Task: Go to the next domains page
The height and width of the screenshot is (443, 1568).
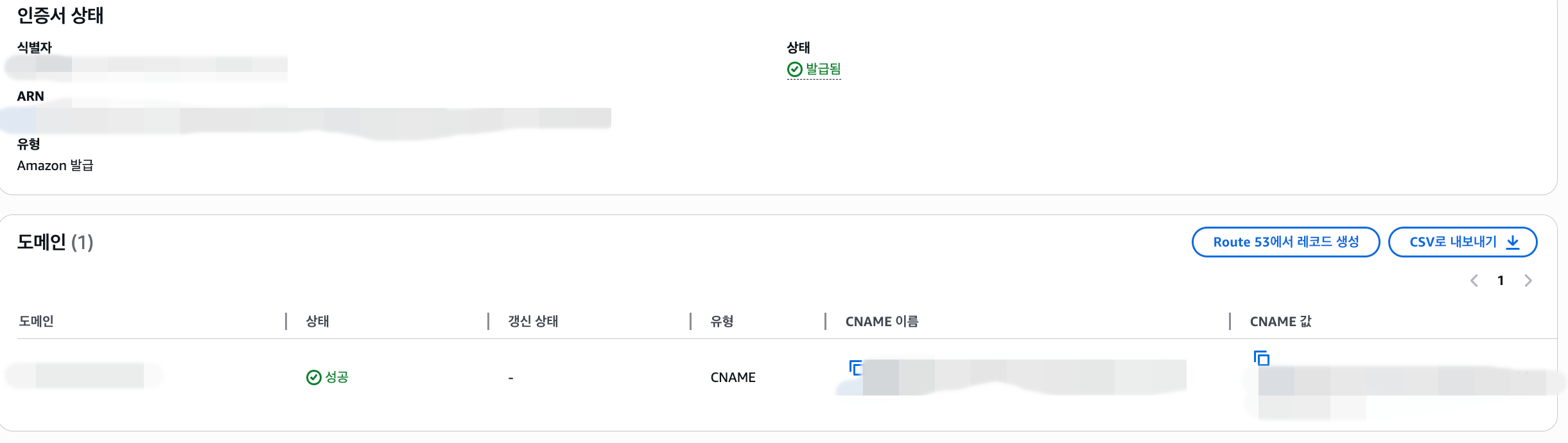Action: (x=1528, y=281)
